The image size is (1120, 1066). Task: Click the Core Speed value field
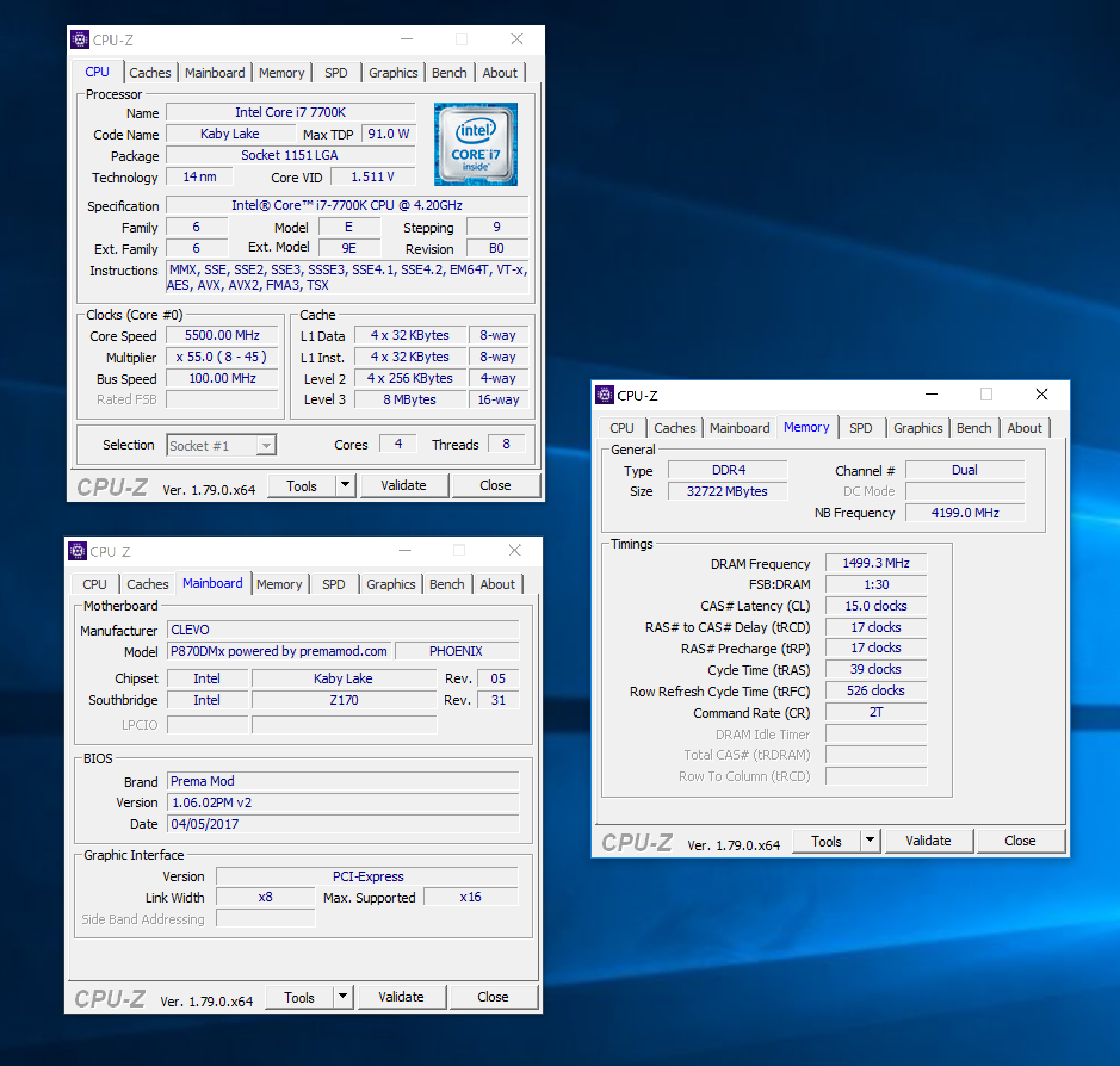coord(222,336)
